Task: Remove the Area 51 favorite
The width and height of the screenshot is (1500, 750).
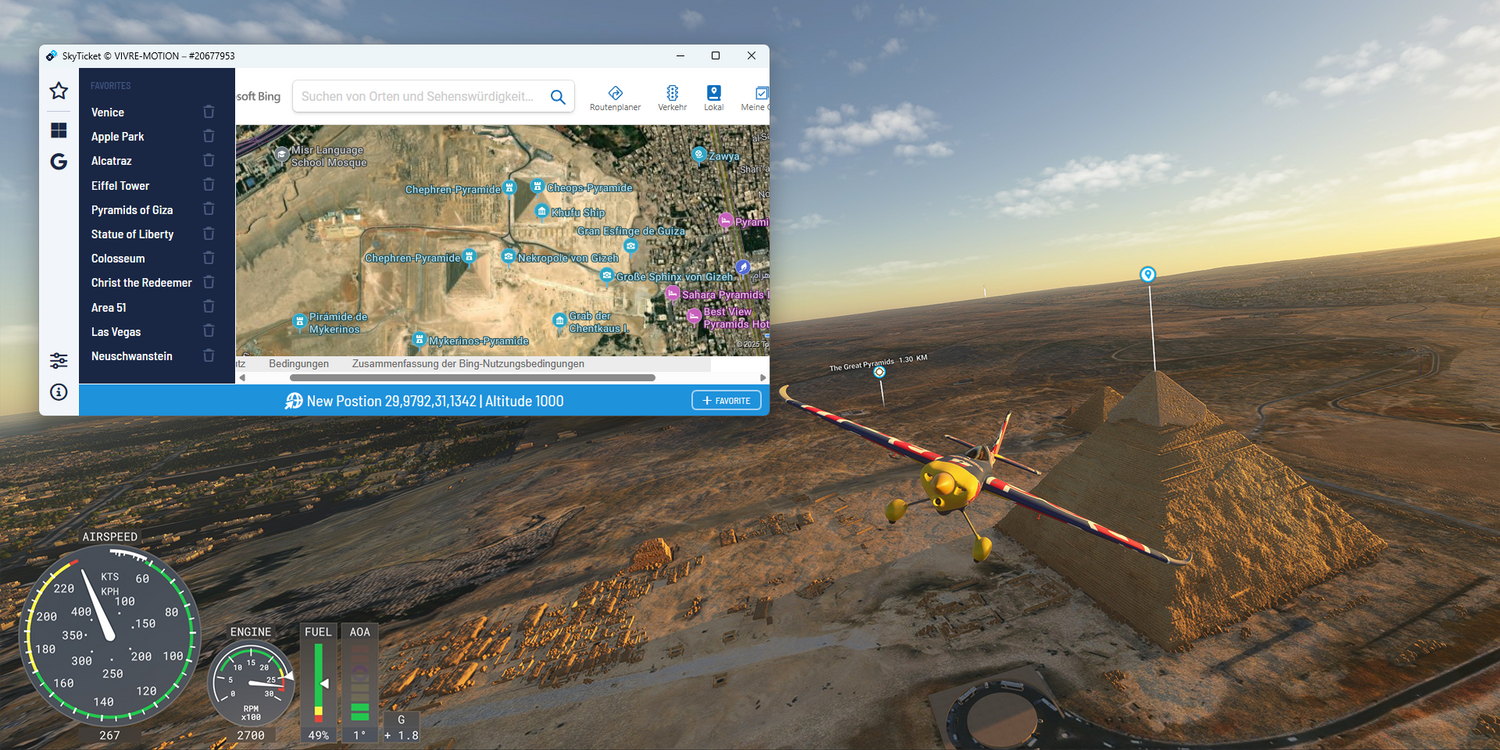Action: [x=208, y=307]
